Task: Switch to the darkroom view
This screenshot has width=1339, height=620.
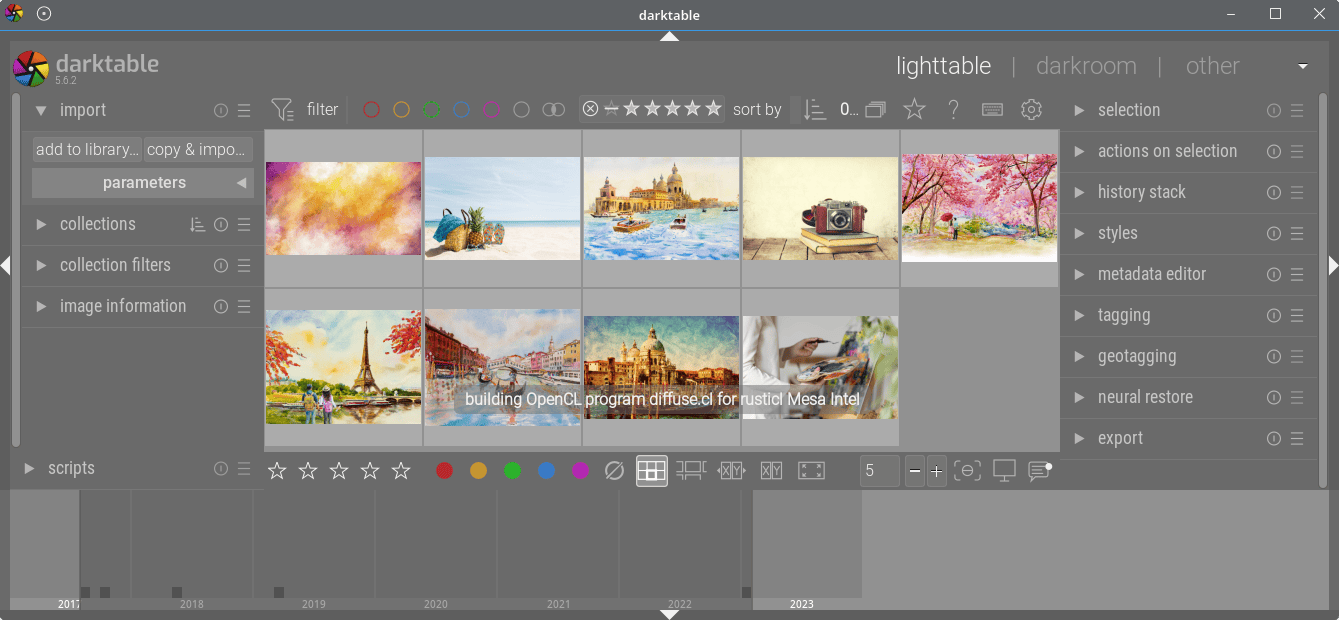Action: 1086,66
